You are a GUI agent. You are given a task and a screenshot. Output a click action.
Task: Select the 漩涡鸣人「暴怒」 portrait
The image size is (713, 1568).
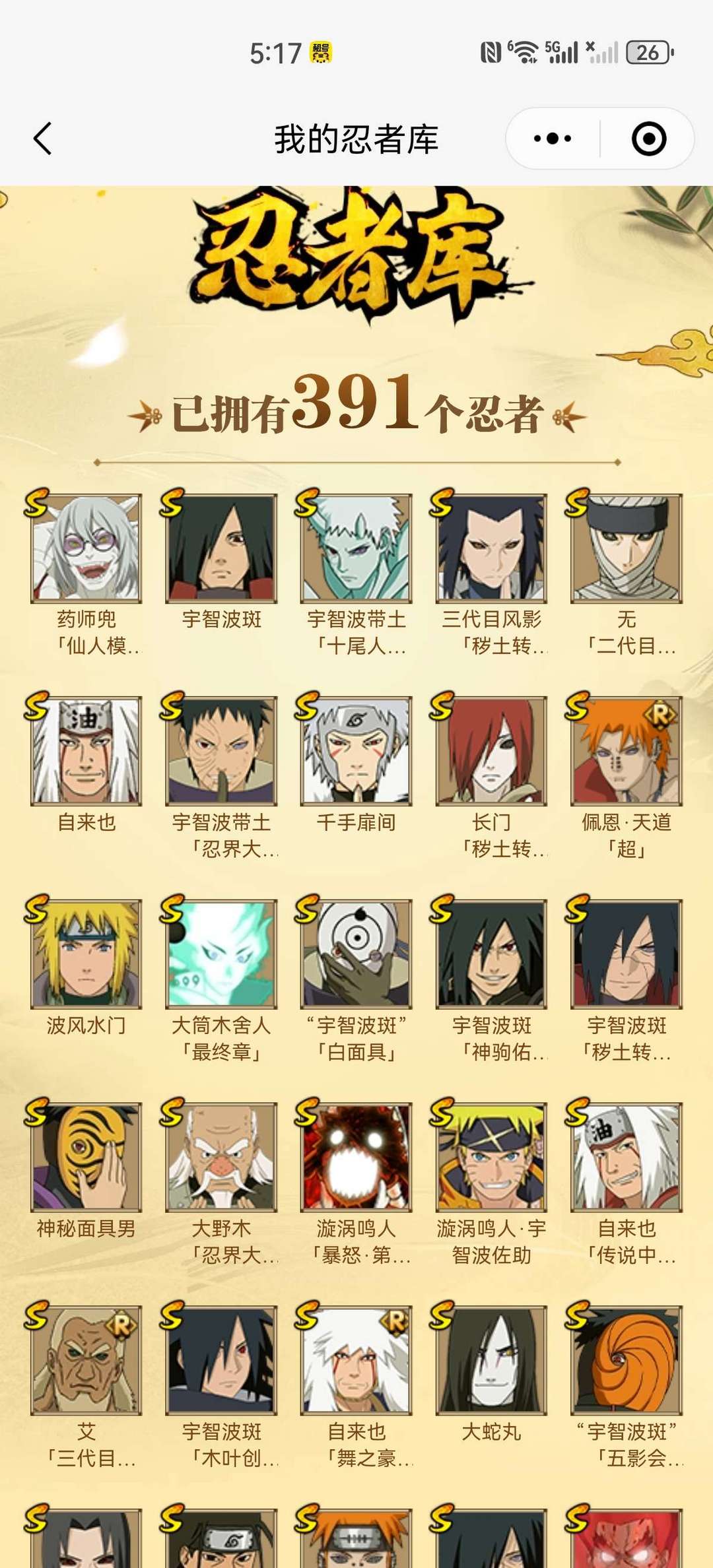tap(356, 1157)
